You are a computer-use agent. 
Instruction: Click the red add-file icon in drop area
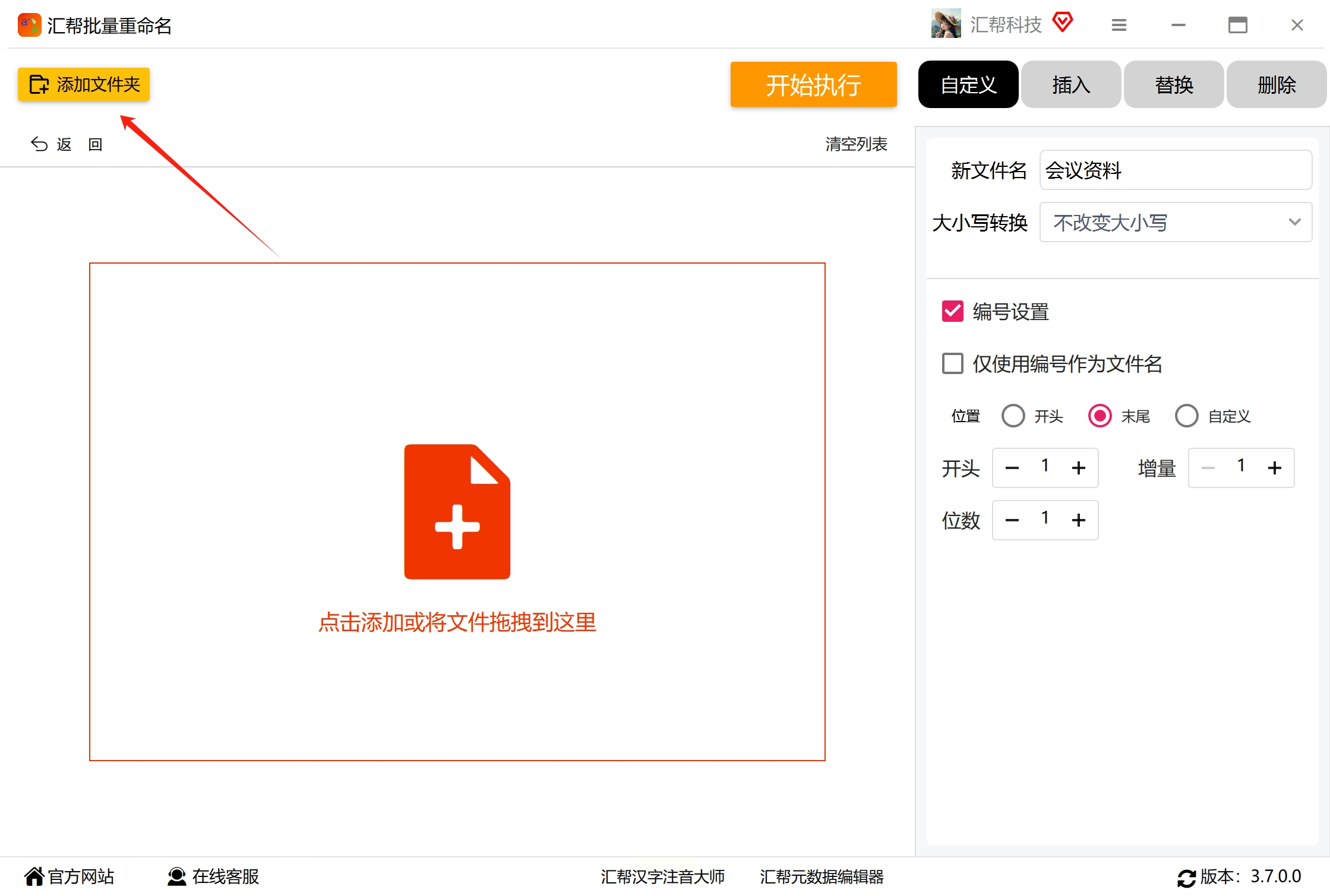tap(457, 511)
